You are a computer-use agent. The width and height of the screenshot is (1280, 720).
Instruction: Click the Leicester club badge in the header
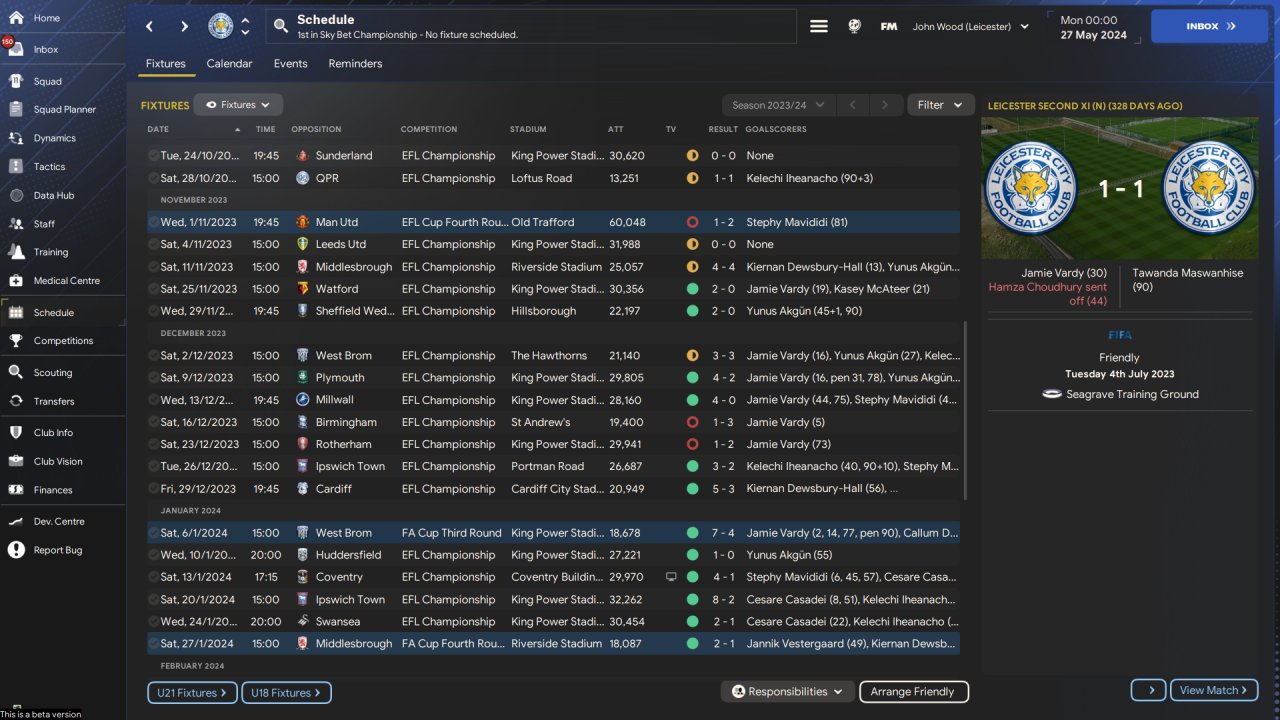coord(221,26)
